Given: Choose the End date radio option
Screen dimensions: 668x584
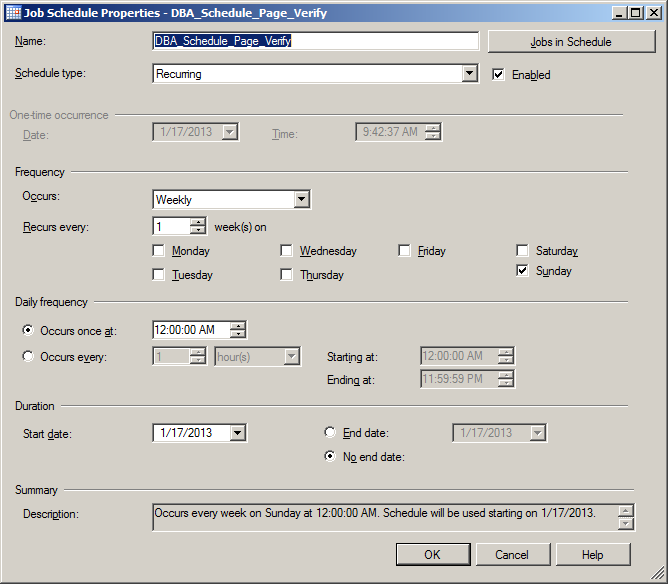Looking at the screenshot, I should coord(331,433).
